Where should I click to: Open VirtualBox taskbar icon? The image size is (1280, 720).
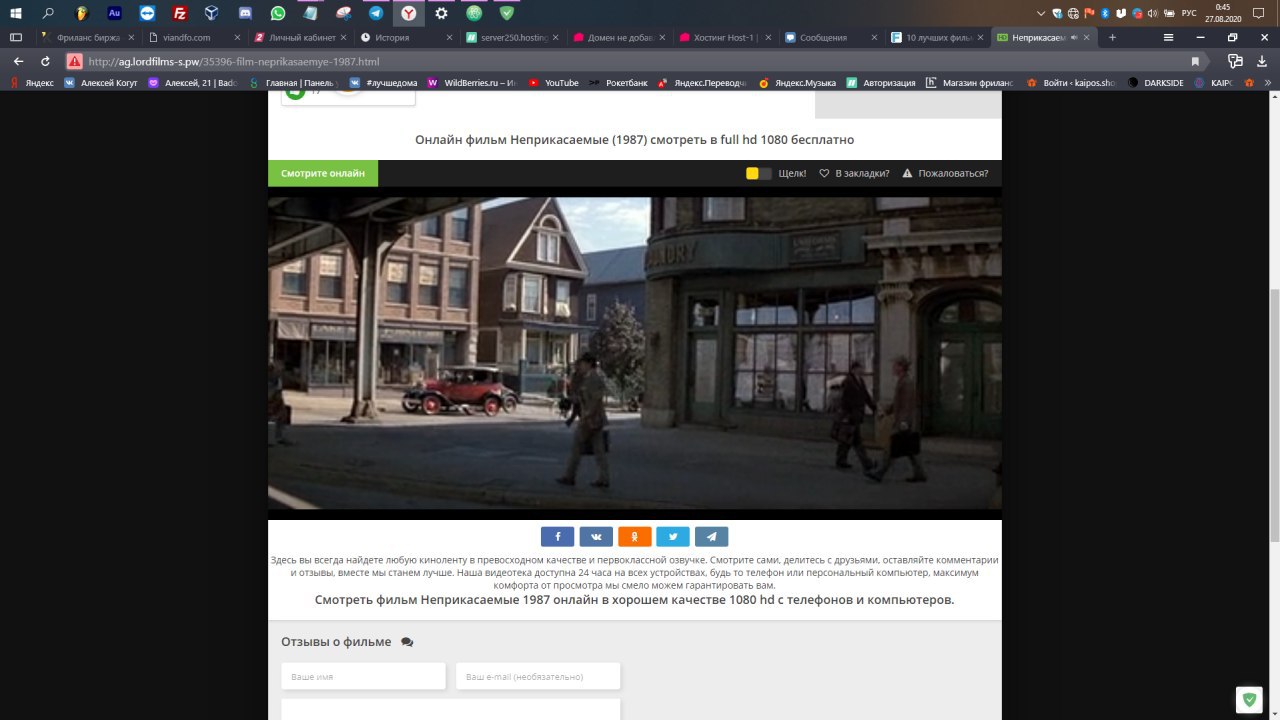click(x=212, y=13)
